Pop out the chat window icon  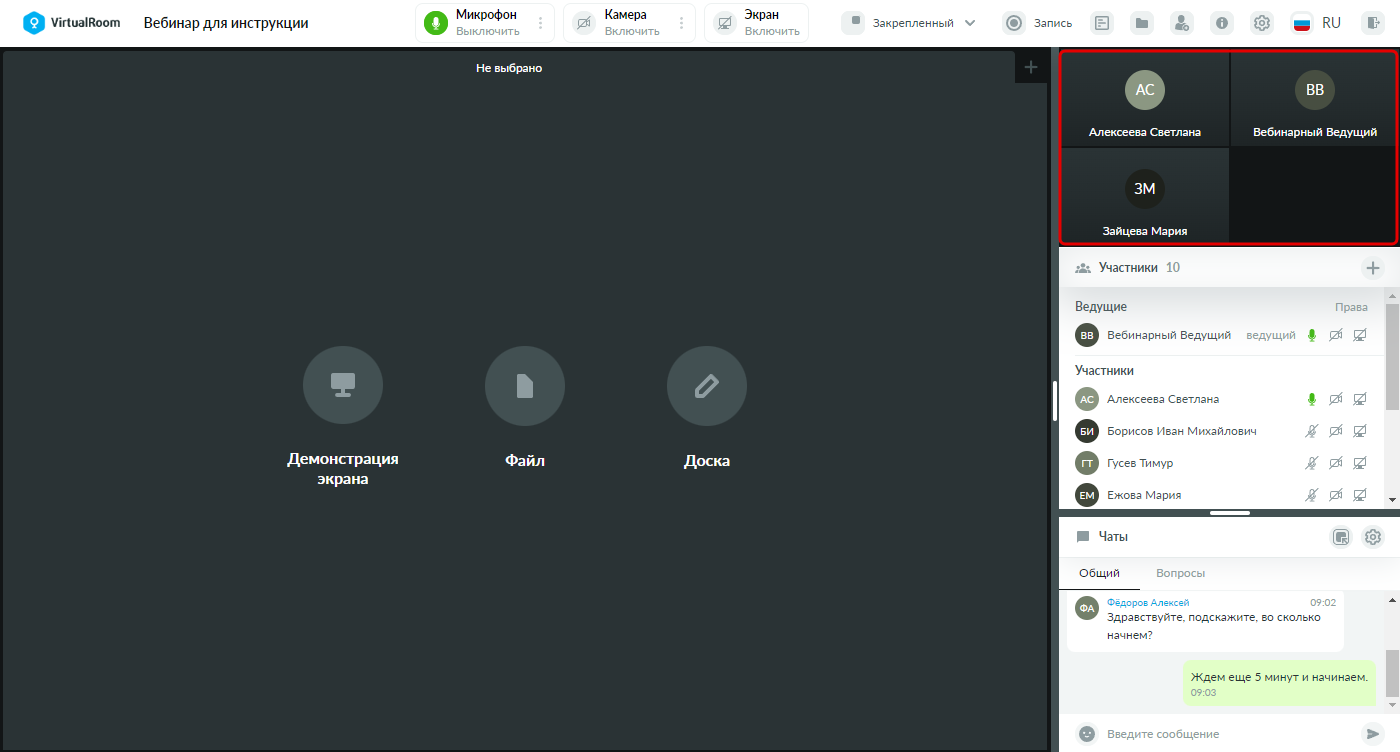[1341, 537]
